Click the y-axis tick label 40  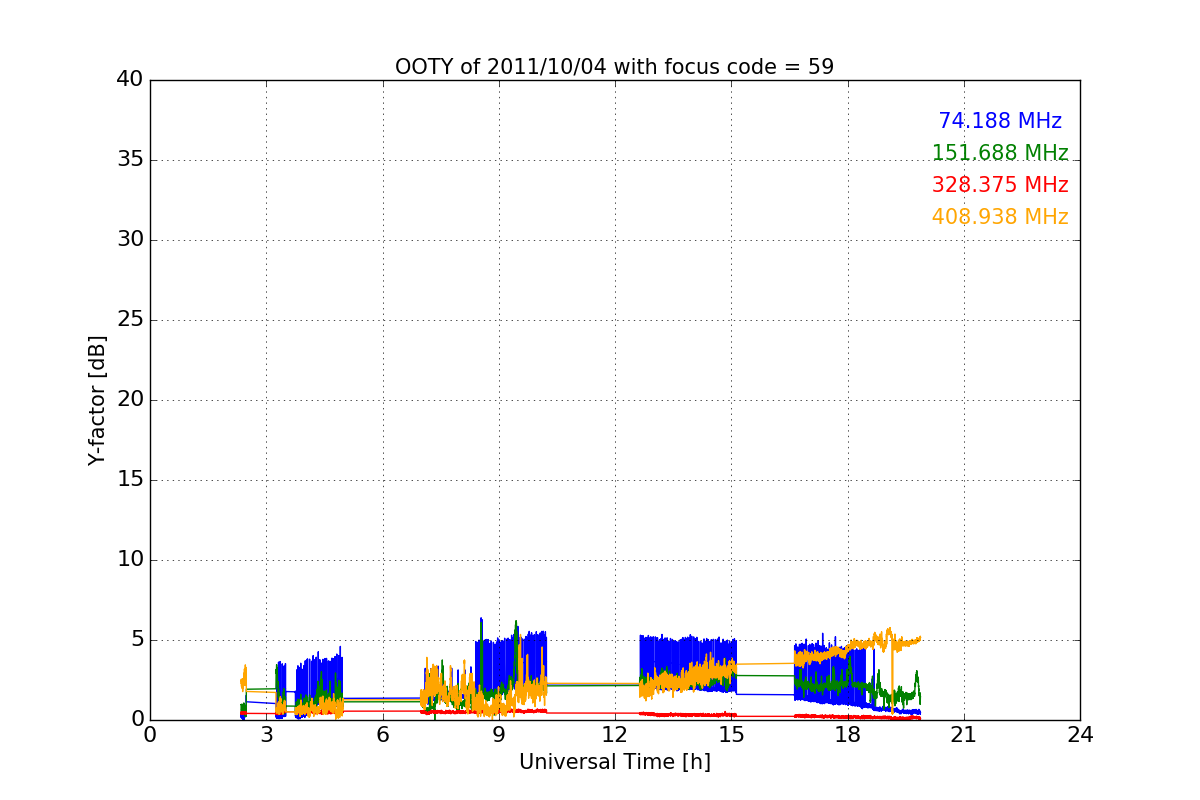click(x=130, y=80)
